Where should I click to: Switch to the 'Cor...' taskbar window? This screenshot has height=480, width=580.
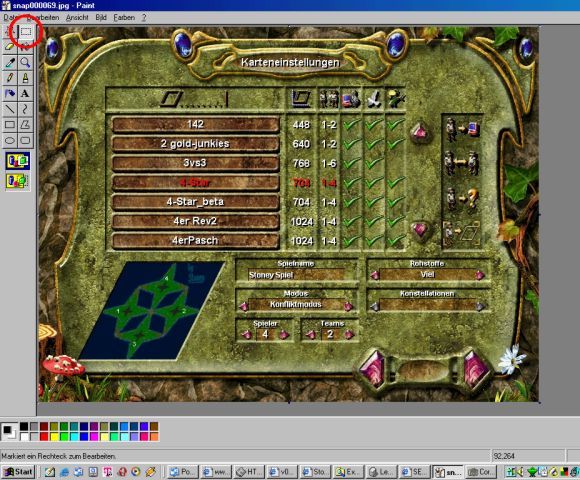(480, 472)
